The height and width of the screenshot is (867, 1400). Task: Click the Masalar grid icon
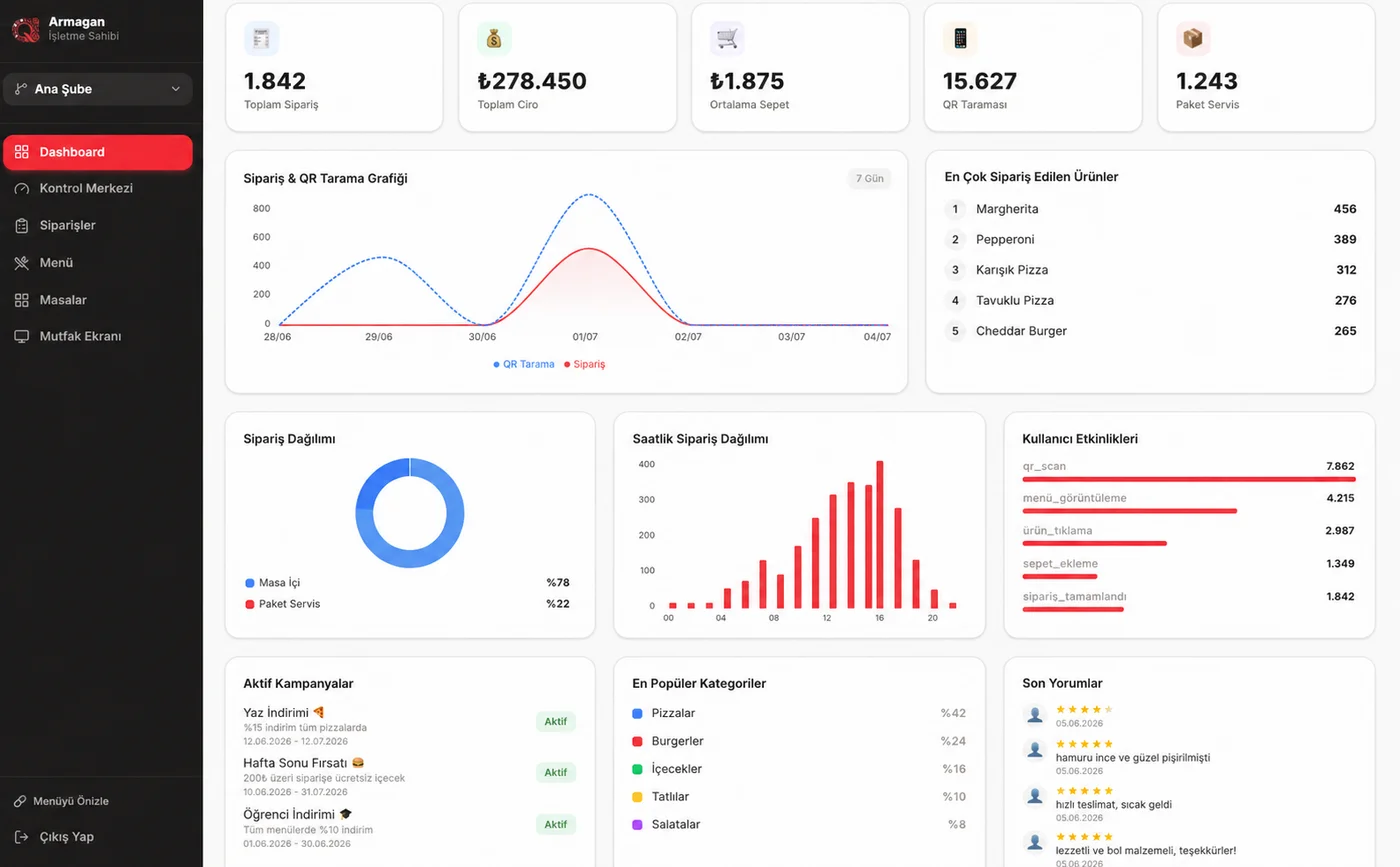coord(22,300)
